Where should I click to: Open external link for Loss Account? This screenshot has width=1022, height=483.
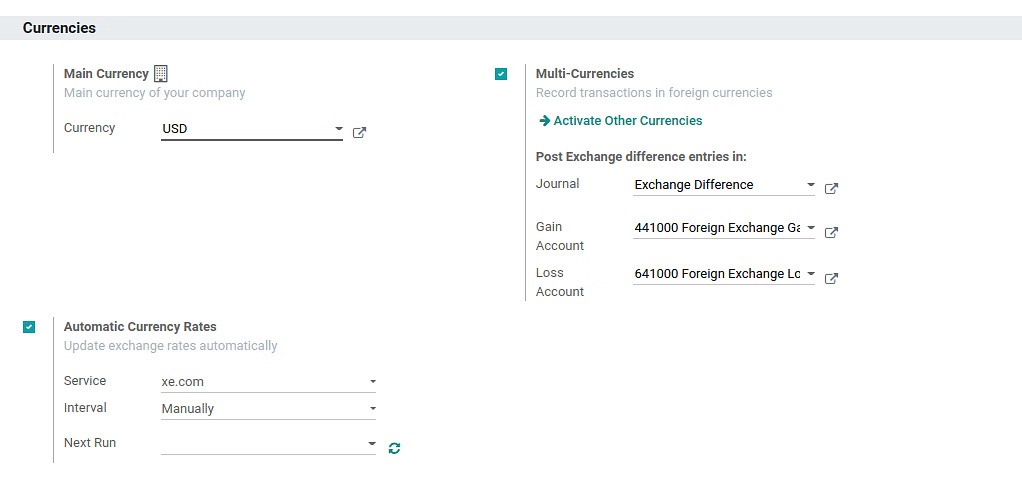click(831, 278)
